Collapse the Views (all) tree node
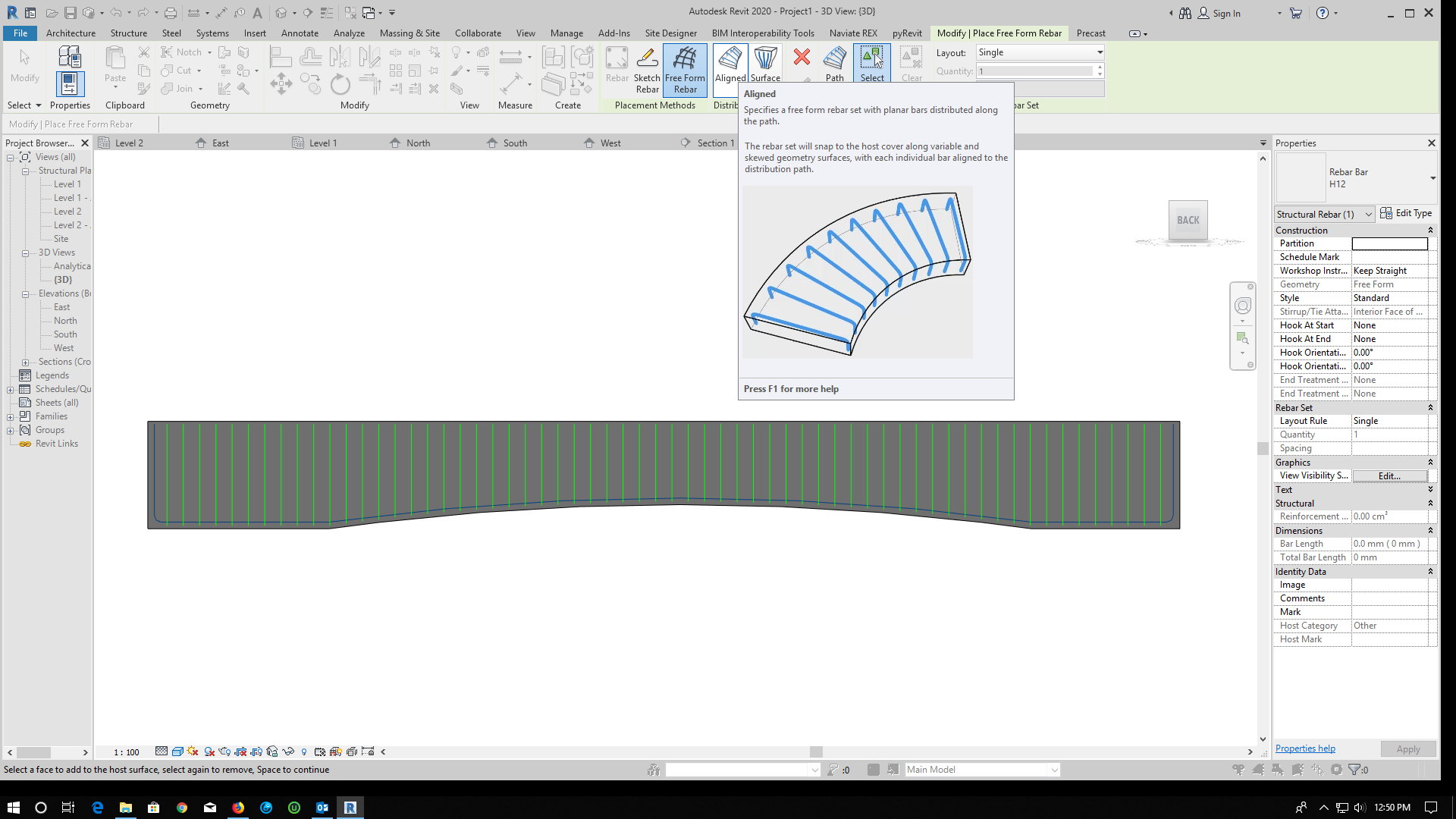 click(x=10, y=157)
